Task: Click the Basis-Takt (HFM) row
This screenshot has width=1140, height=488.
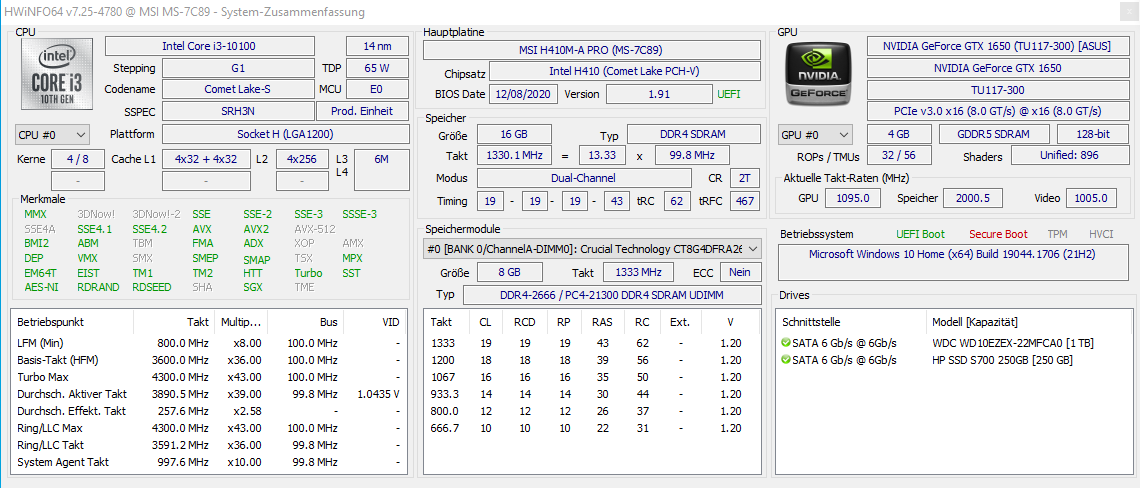Action: [209, 360]
